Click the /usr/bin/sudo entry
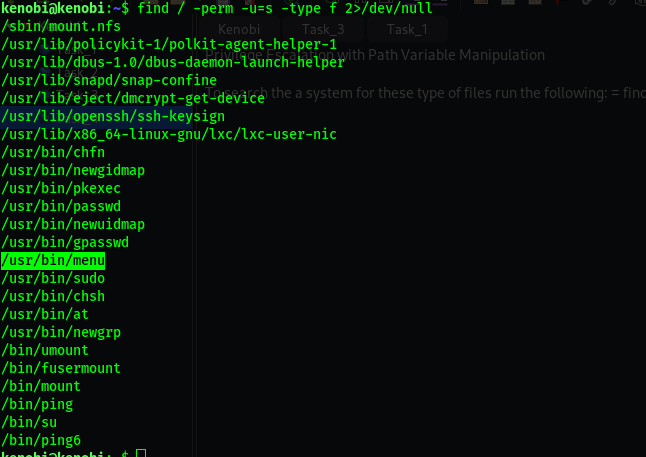Screen dimensions: 646x457 point(53,278)
